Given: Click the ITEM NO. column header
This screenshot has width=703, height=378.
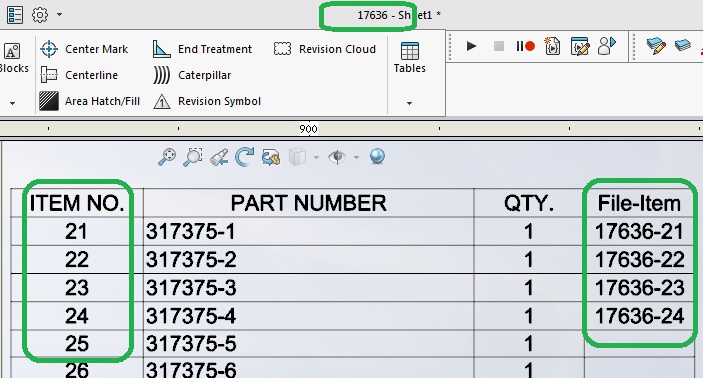Looking at the screenshot, I should (77, 203).
